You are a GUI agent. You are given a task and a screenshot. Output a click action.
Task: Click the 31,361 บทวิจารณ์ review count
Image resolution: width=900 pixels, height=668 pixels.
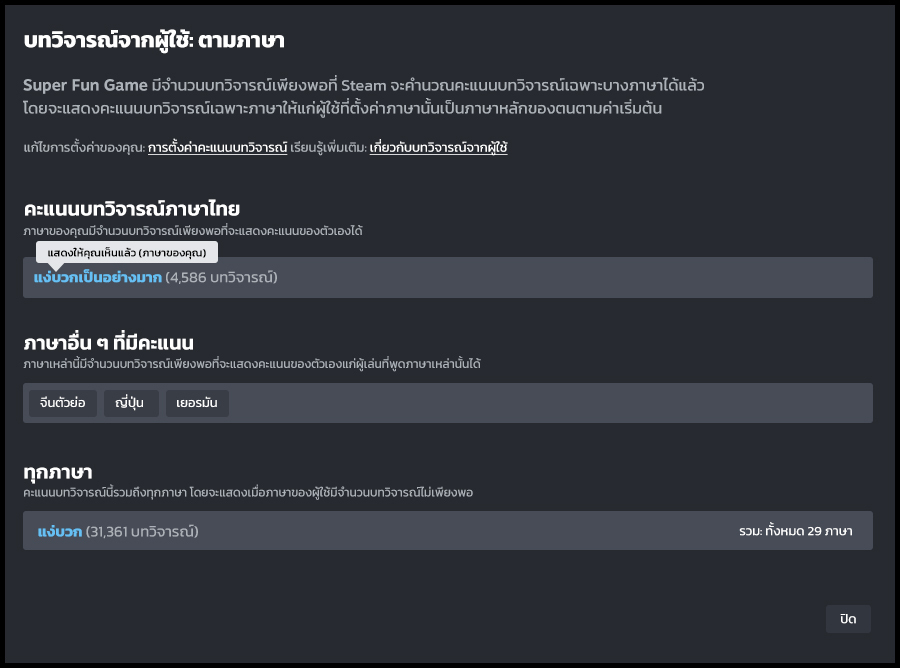(x=142, y=531)
